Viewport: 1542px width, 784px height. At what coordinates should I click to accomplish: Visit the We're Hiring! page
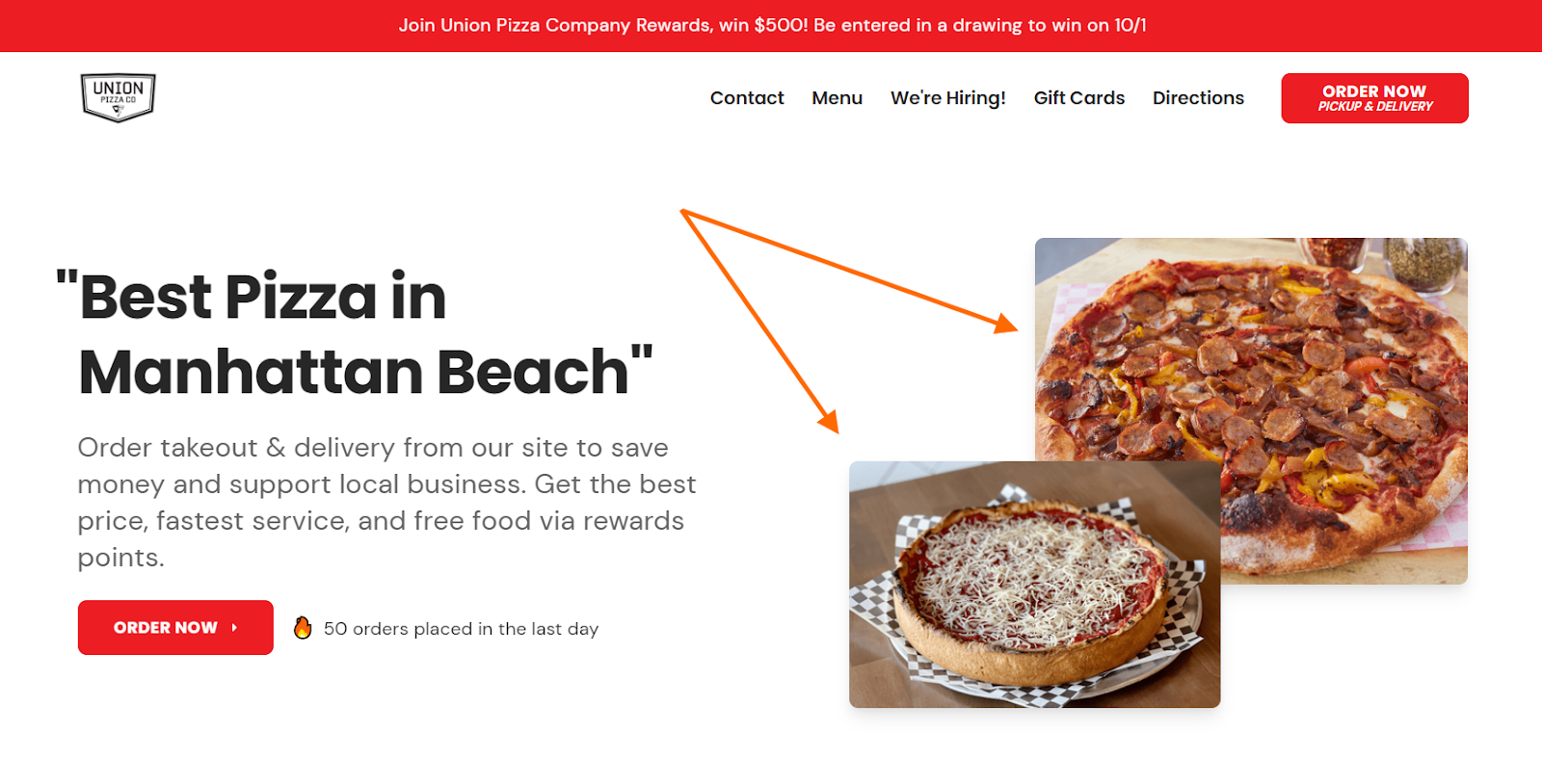tap(948, 98)
